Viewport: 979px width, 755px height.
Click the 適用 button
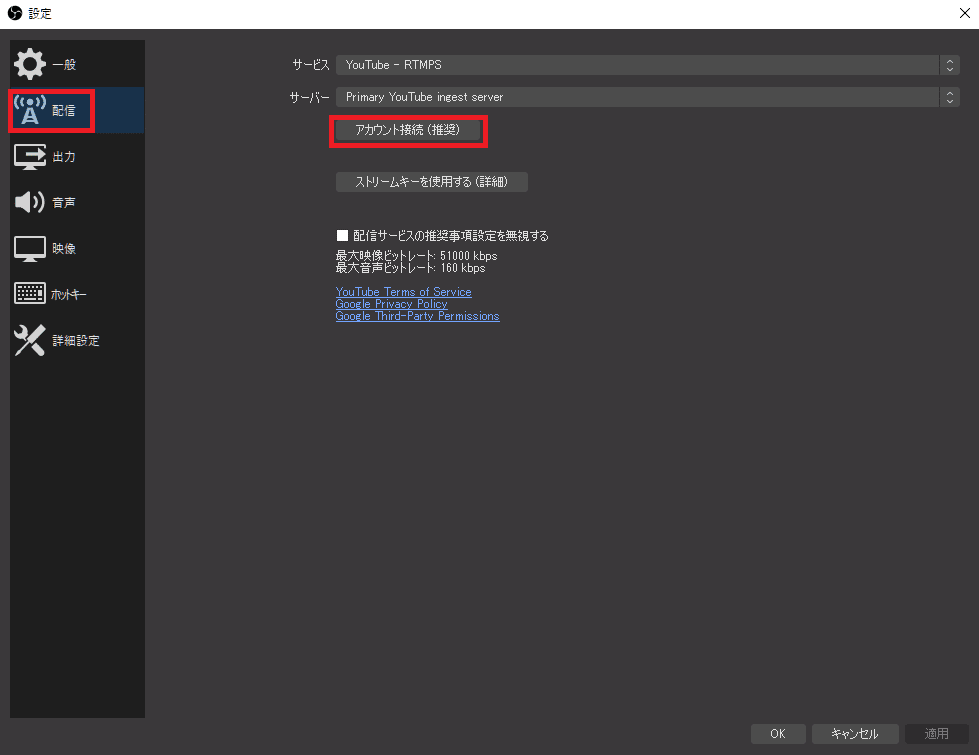(x=937, y=734)
